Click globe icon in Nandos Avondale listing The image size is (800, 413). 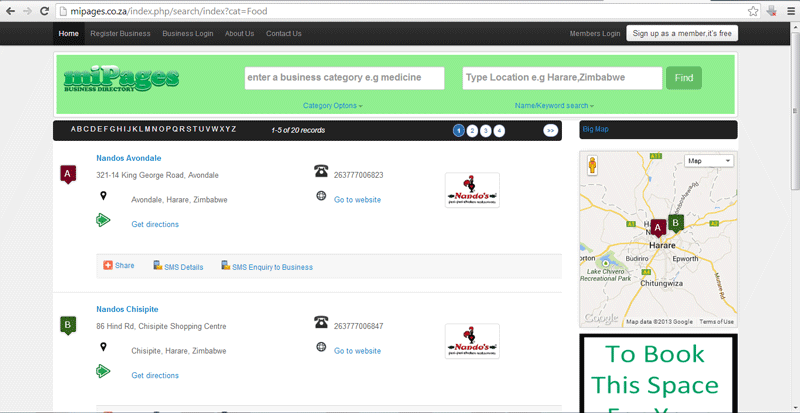[321, 196]
